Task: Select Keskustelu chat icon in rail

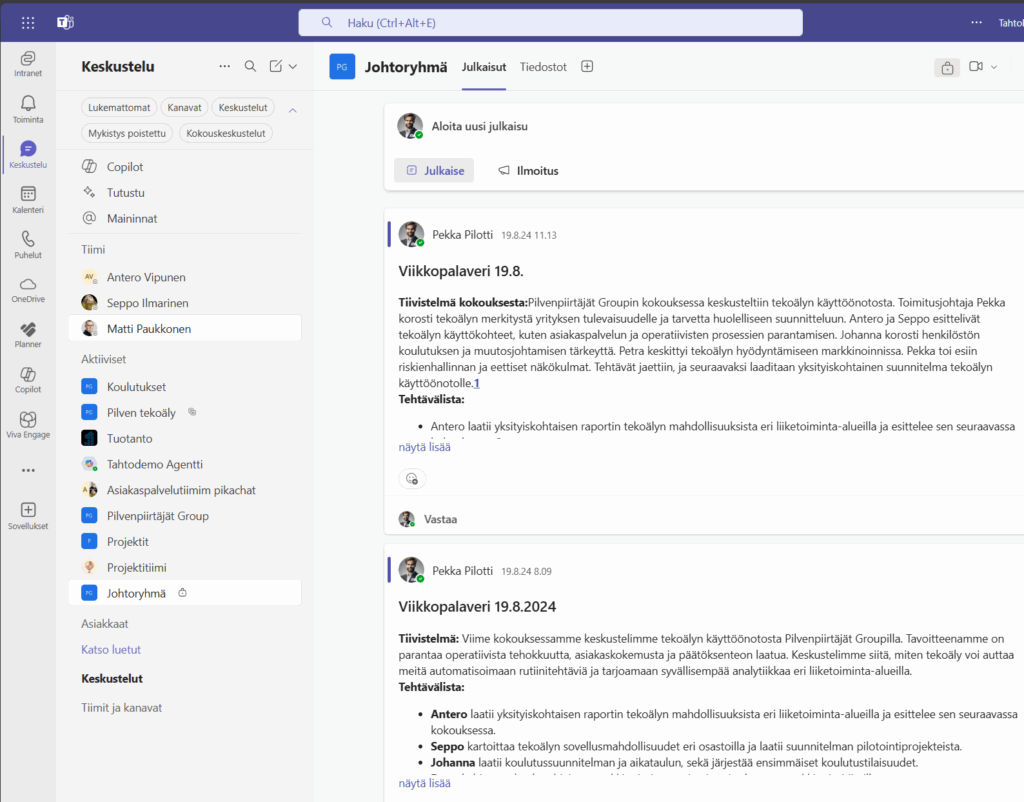Action: coord(27,155)
